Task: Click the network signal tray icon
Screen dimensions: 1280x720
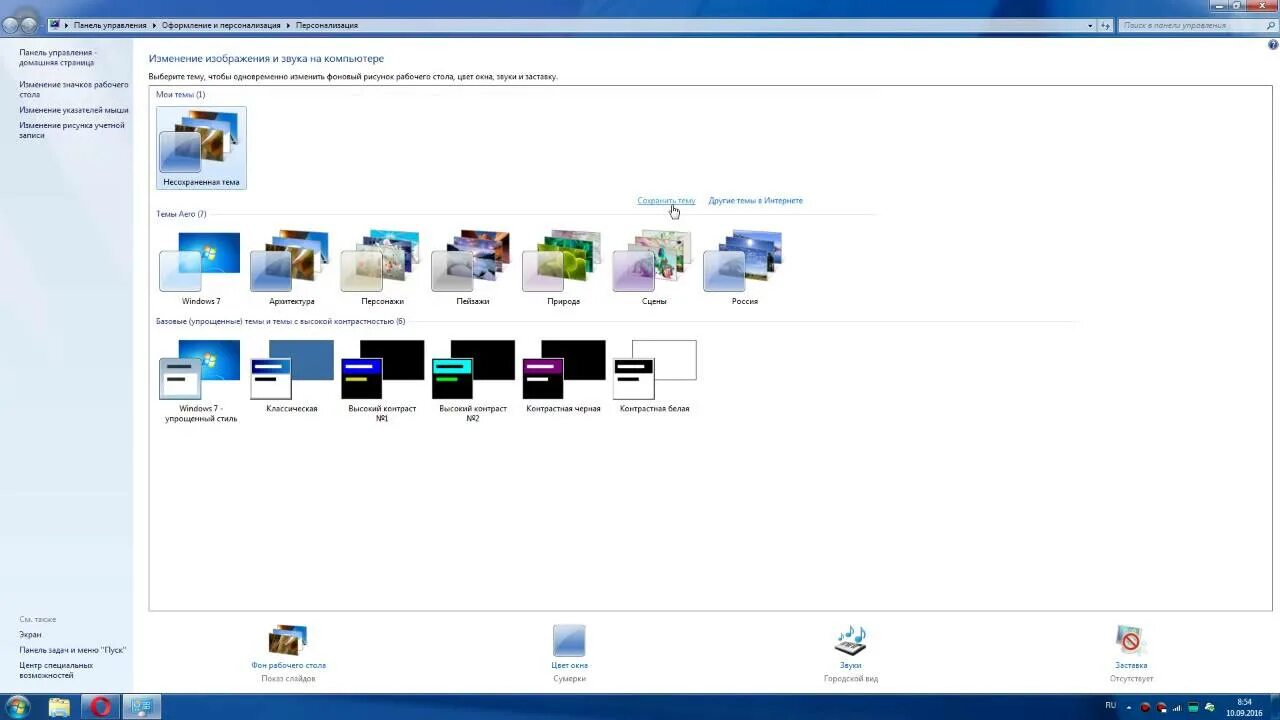Action: 1177,707
